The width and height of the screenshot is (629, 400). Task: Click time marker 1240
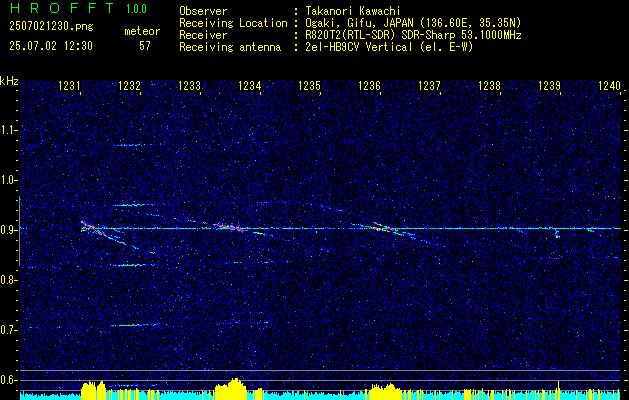[x=609, y=86]
